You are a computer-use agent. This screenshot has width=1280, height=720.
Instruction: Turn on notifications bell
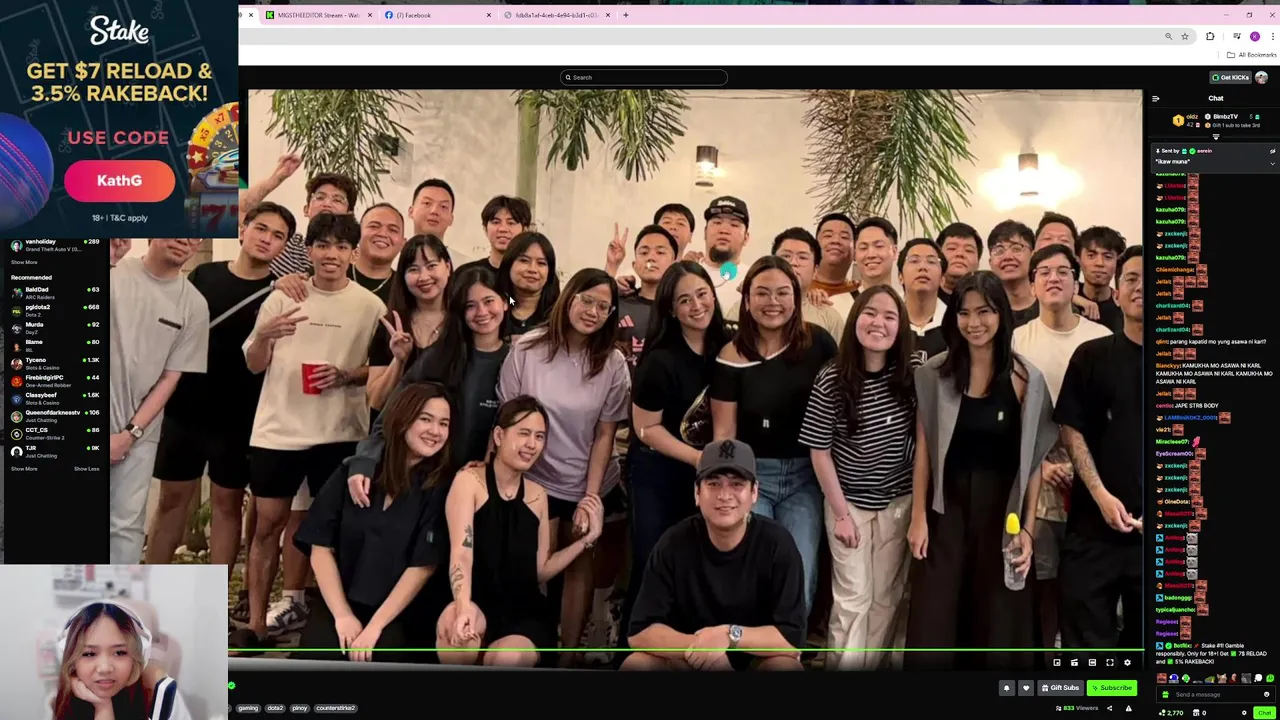(x=1007, y=688)
